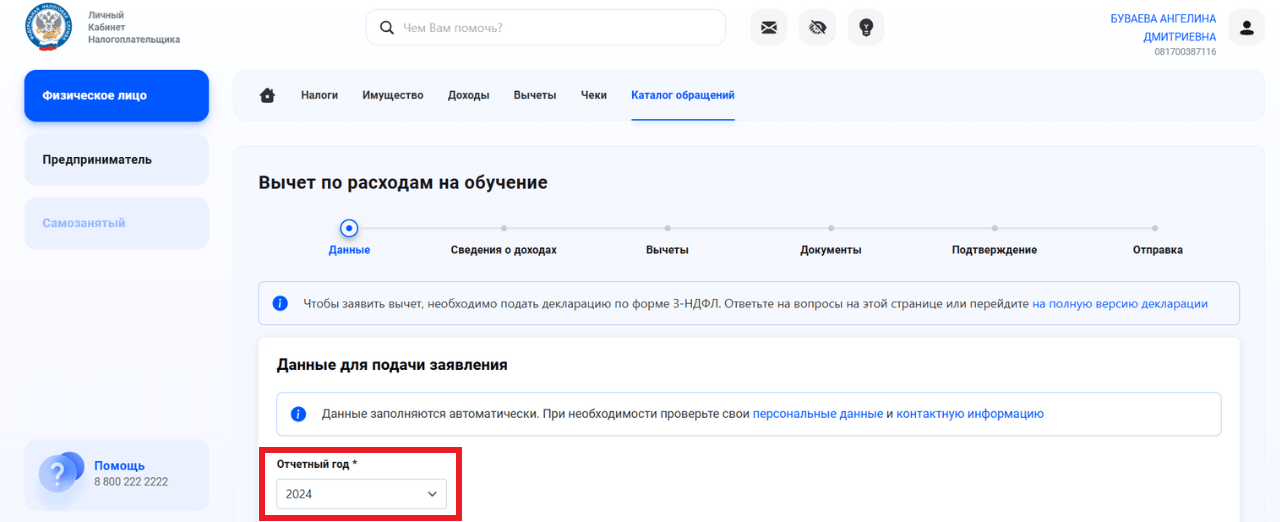The image size is (1280, 522).
Task: Click the 'Данные для подачи заявления' heading
Action: 392,365
